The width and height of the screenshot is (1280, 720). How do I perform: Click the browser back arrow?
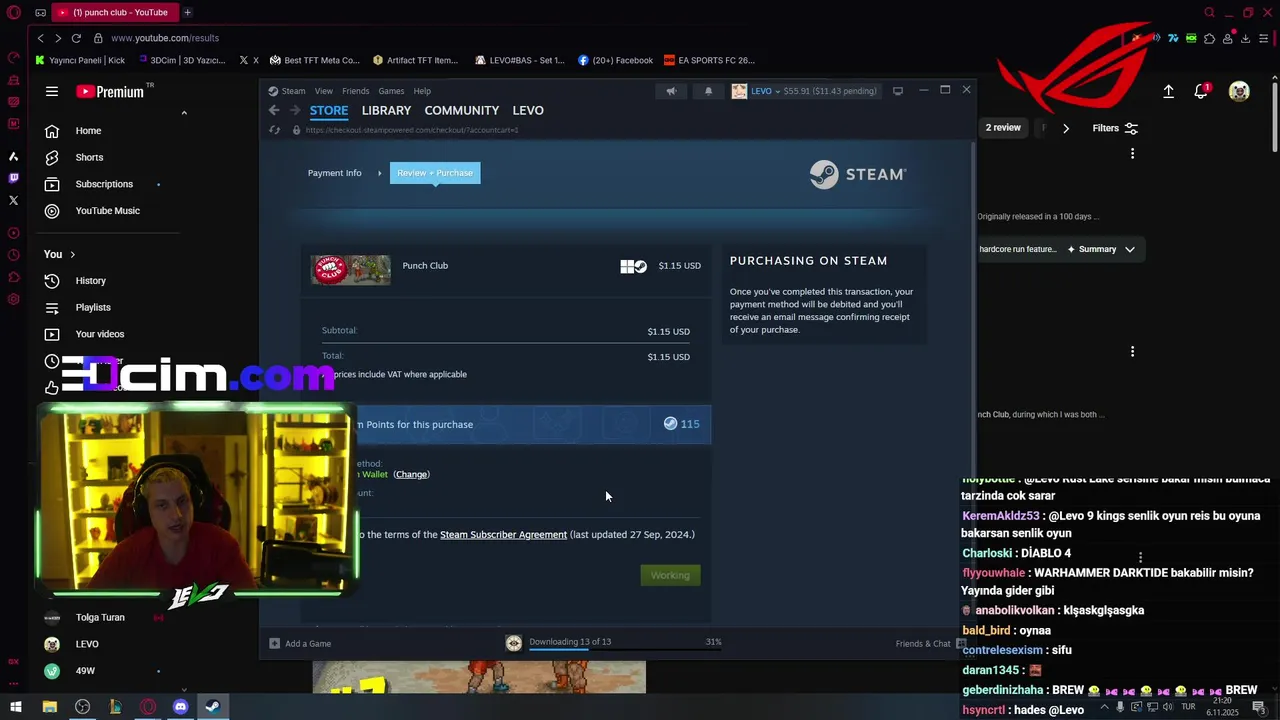click(40, 38)
